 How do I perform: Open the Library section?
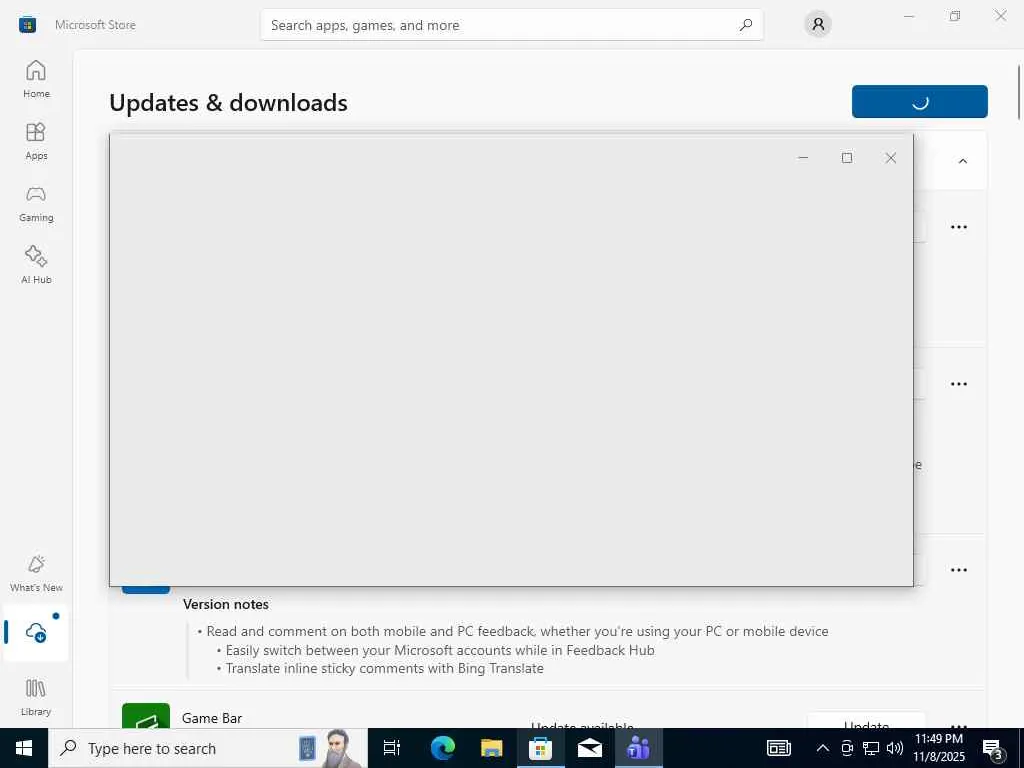click(x=36, y=697)
